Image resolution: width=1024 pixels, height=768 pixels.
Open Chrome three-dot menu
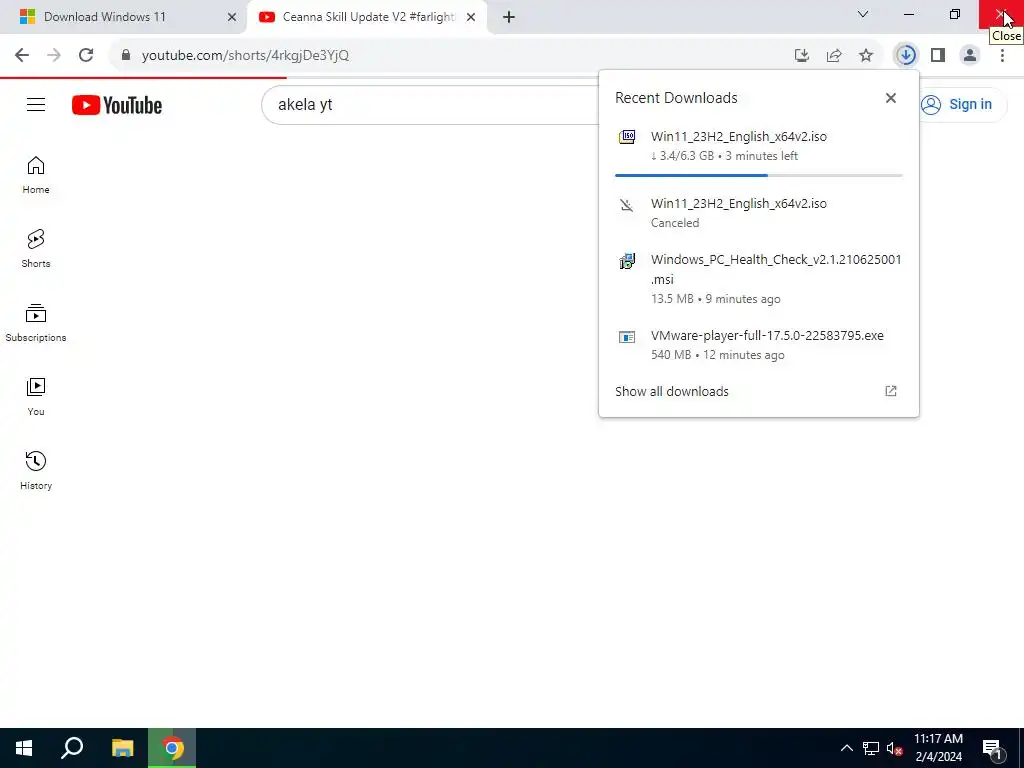(x=1002, y=56)
